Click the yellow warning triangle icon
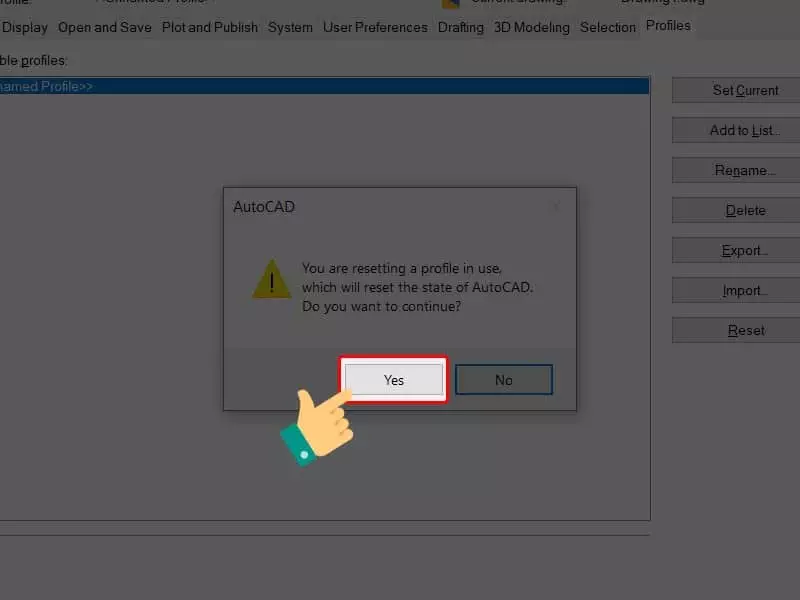The width and height of the screenshot is (800, 600). click(x=271, y=279)
